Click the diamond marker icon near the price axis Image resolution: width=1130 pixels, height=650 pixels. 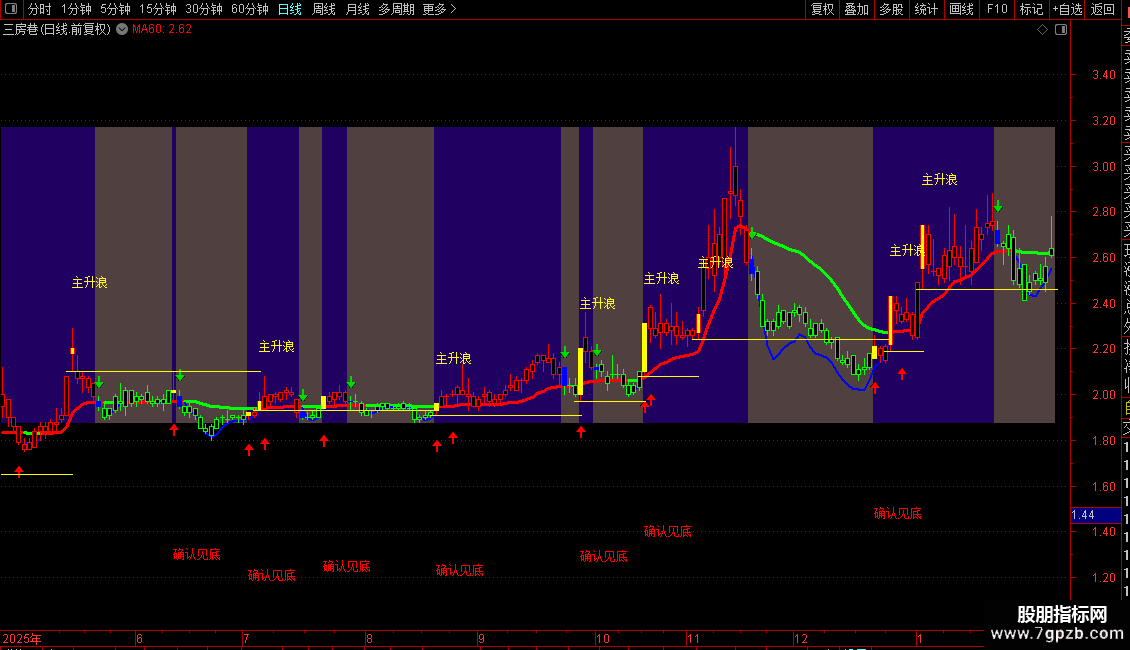click(1042, 30)
